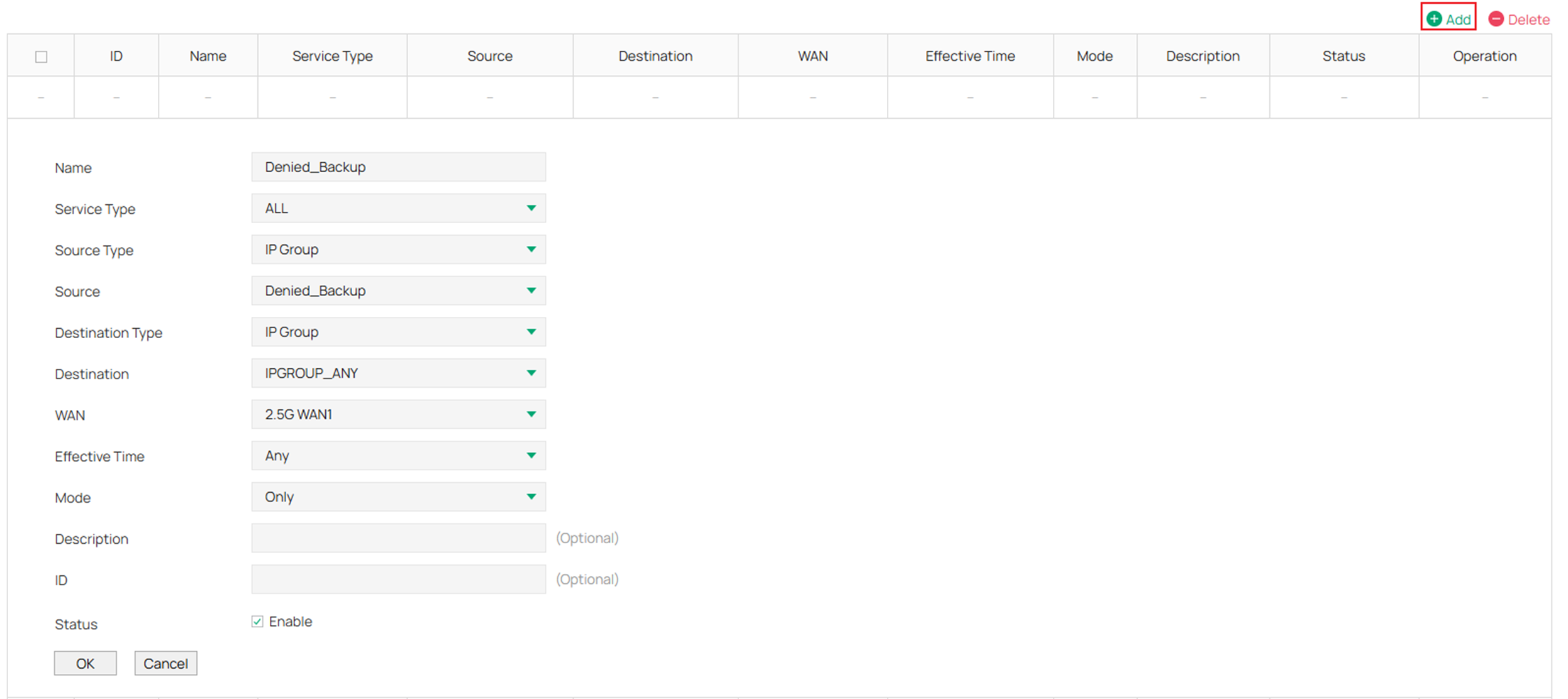1568x699 pixels.
Task: Open the Destination dropdown showing IPGROUP_ANY
Action: point(399,373)
